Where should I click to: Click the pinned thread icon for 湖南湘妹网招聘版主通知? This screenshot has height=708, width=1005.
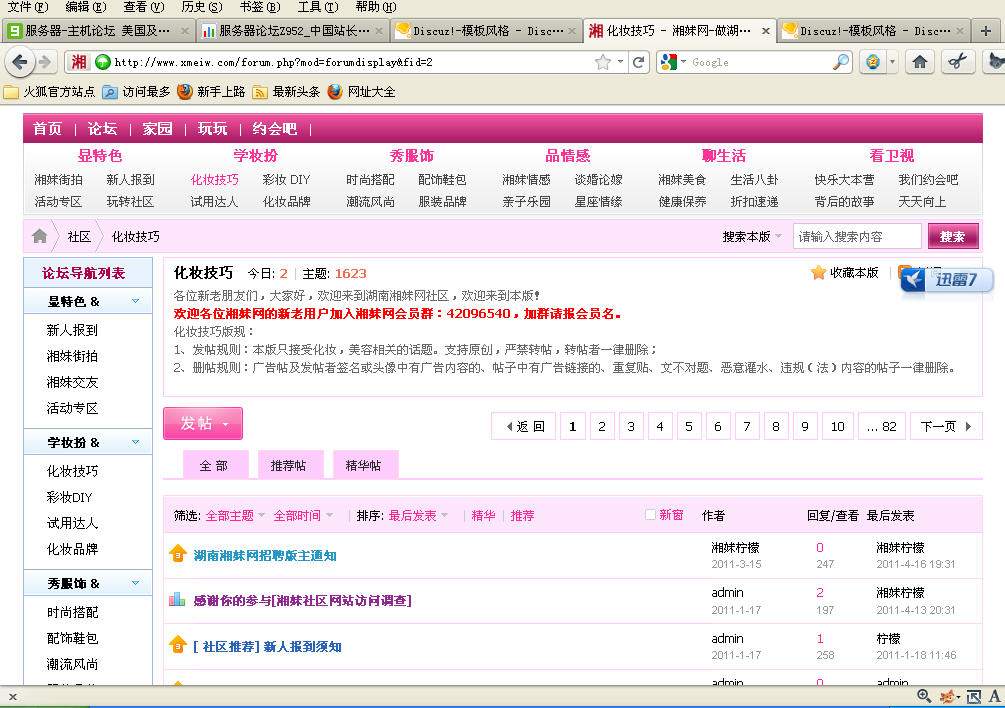pos(178,554)
